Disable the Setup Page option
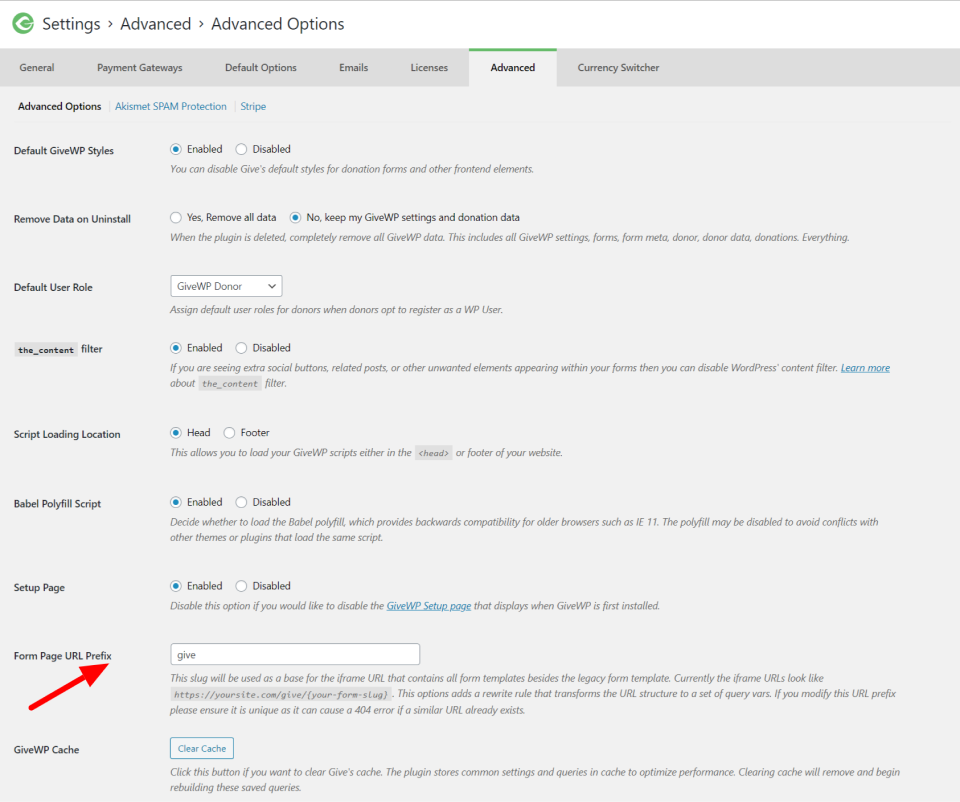Viewport: 960px width, 802px height. point(241,586)
